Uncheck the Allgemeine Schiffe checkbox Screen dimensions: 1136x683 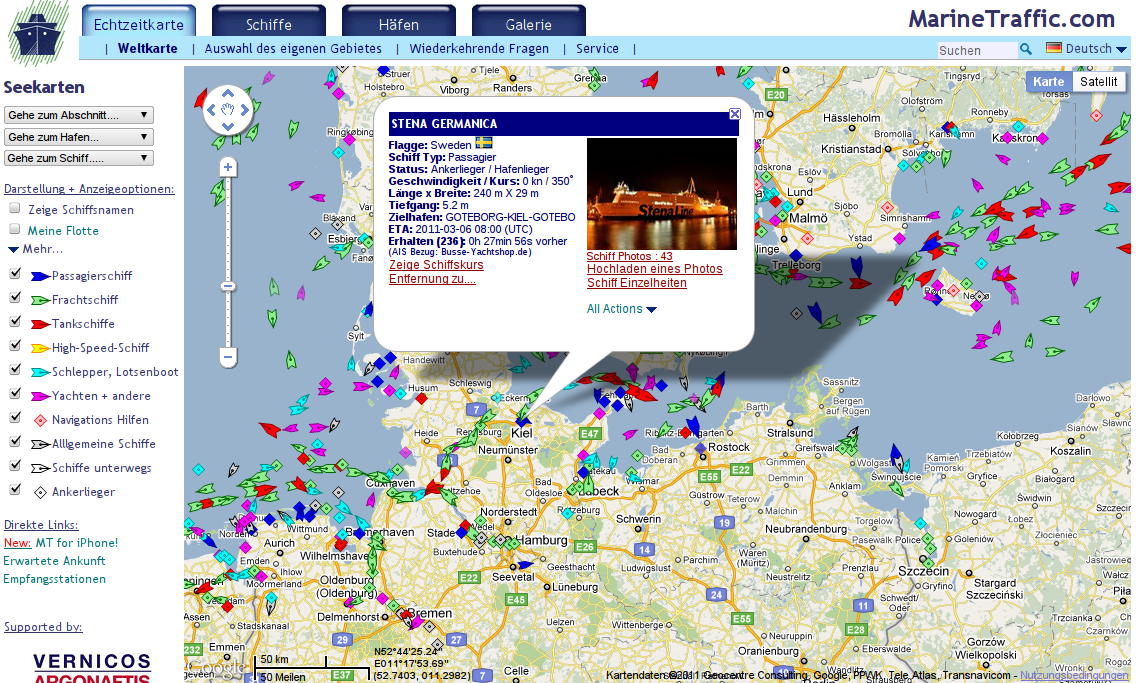(x=14, y=441)
